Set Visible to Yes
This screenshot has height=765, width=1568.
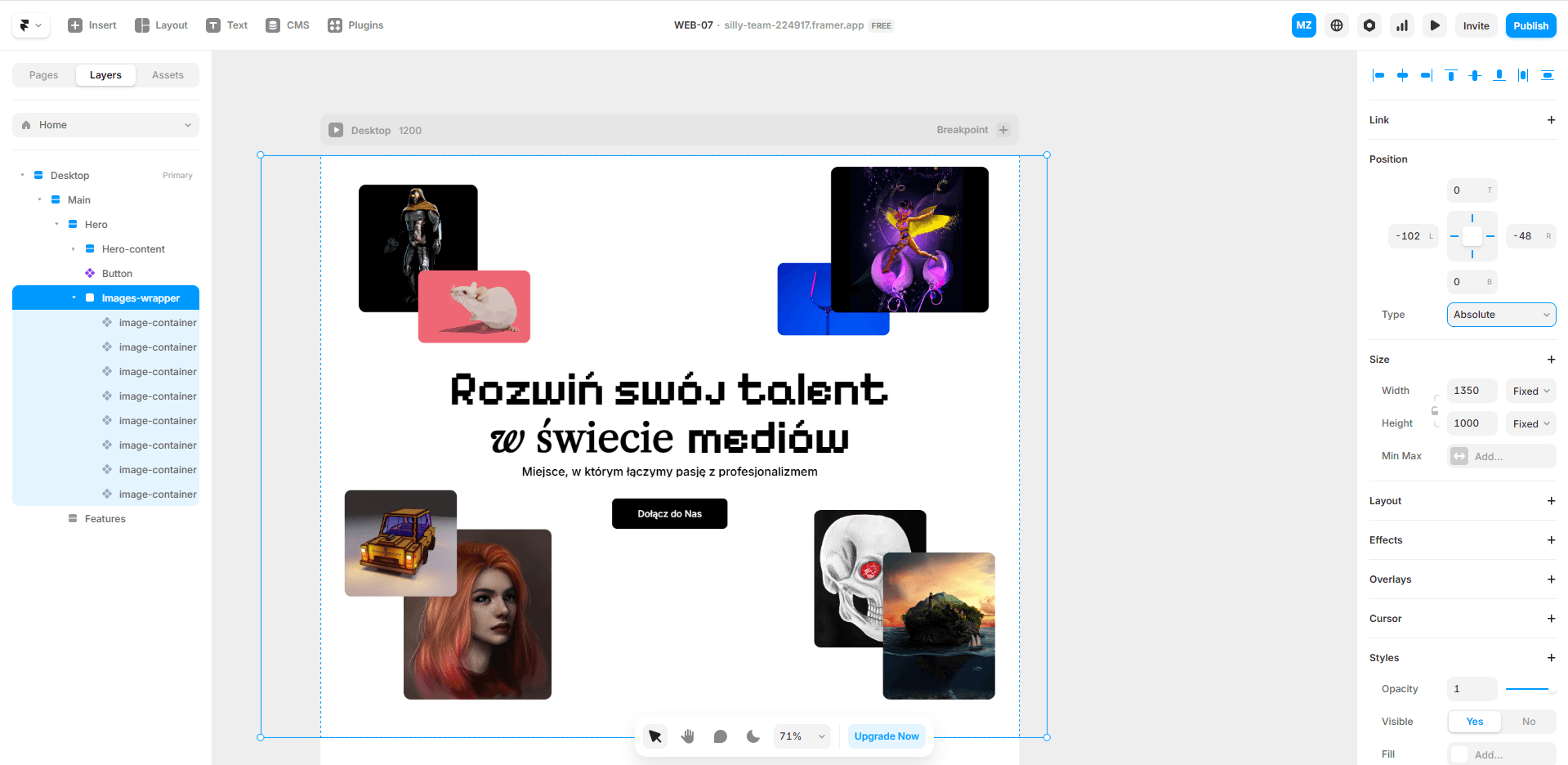(1475, 722)
